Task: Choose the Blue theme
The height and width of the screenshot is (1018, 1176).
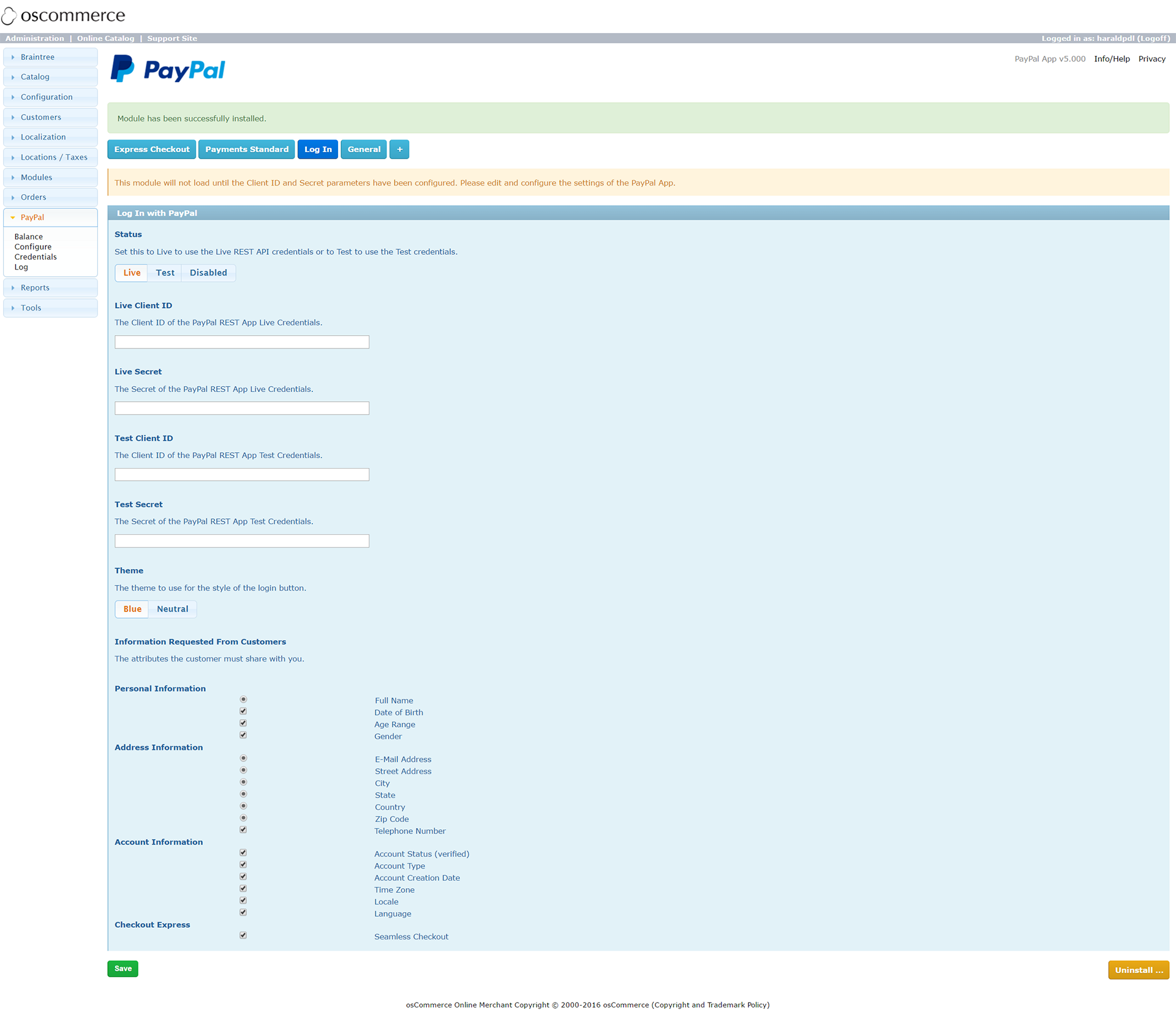Action: click(132, 609)
